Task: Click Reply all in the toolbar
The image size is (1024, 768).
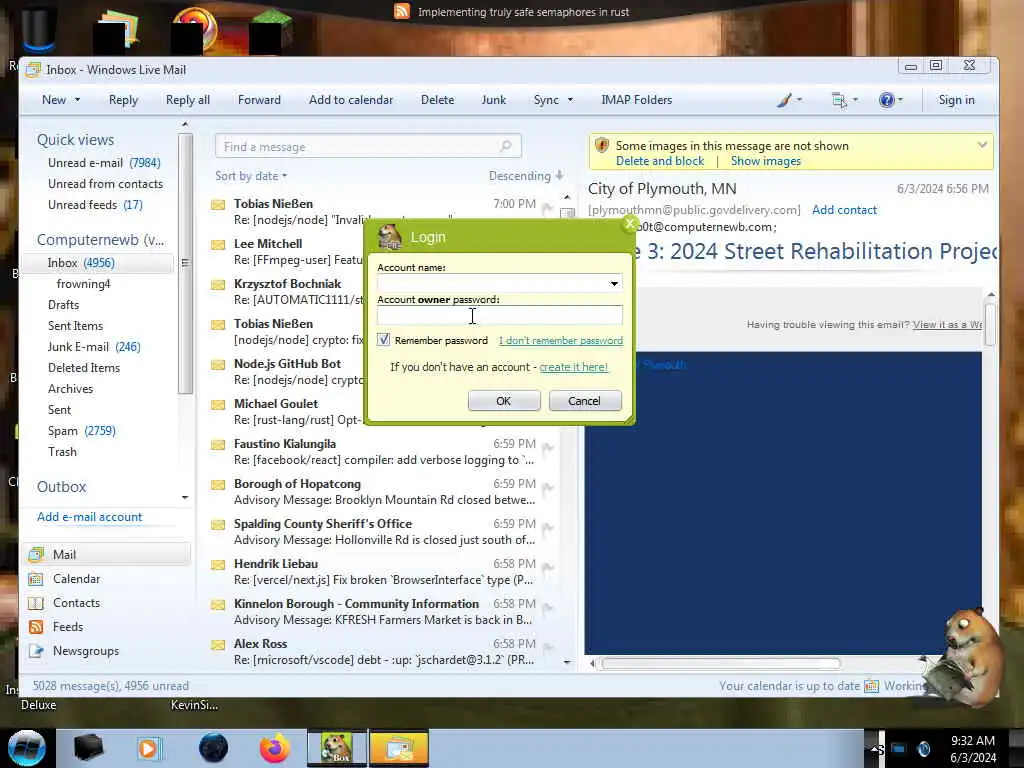Action: (187, 100)
